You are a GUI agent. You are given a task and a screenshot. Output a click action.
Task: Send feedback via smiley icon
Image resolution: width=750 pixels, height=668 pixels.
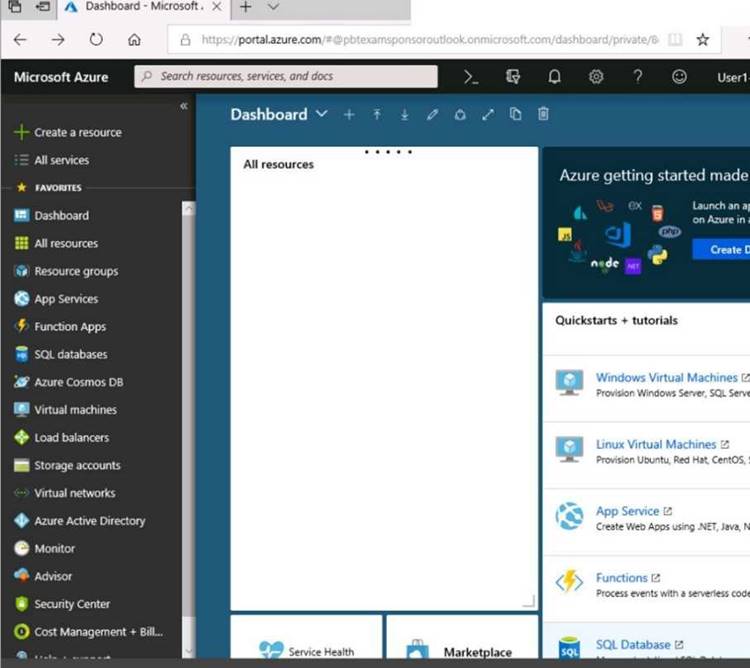tap(679, 77)
